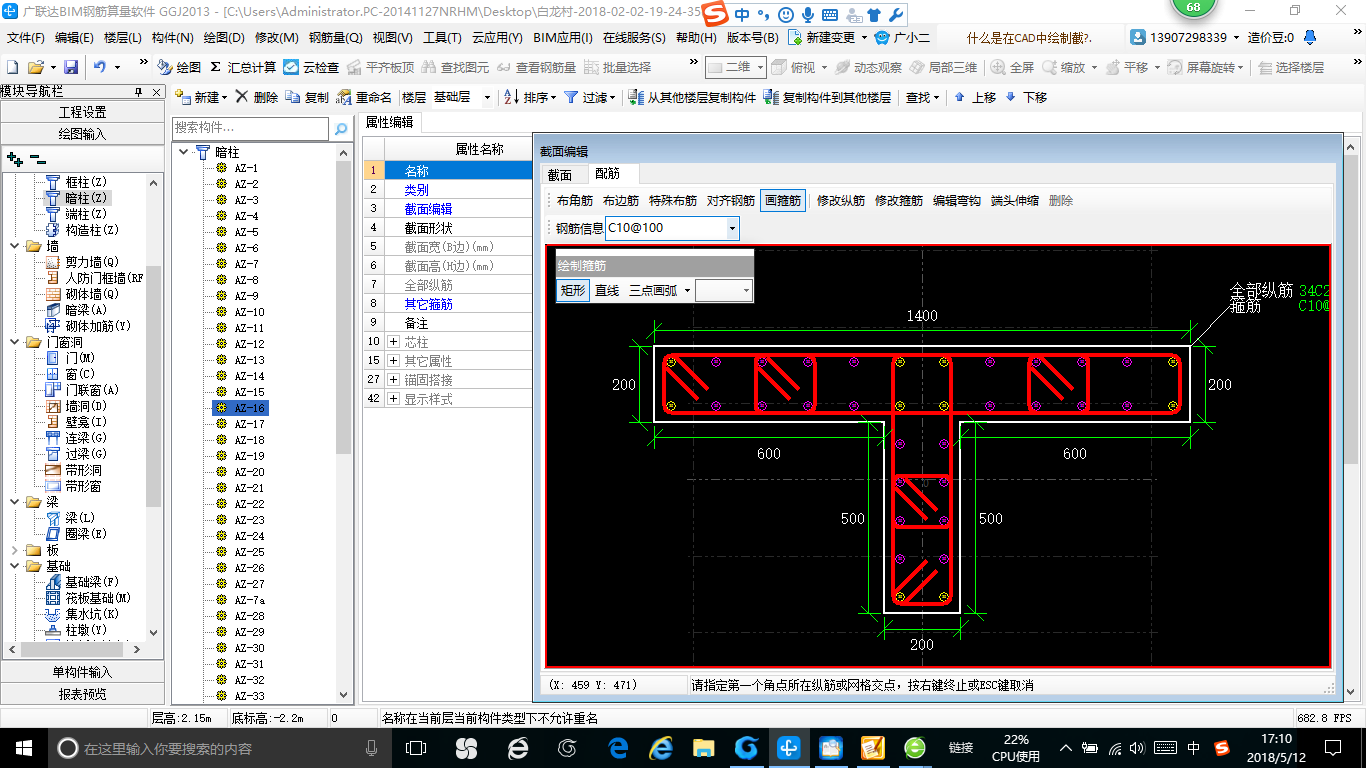Open the 钢筋量(Q) menu
Viewport: 1366px width, 768px height.
(335, 38)
